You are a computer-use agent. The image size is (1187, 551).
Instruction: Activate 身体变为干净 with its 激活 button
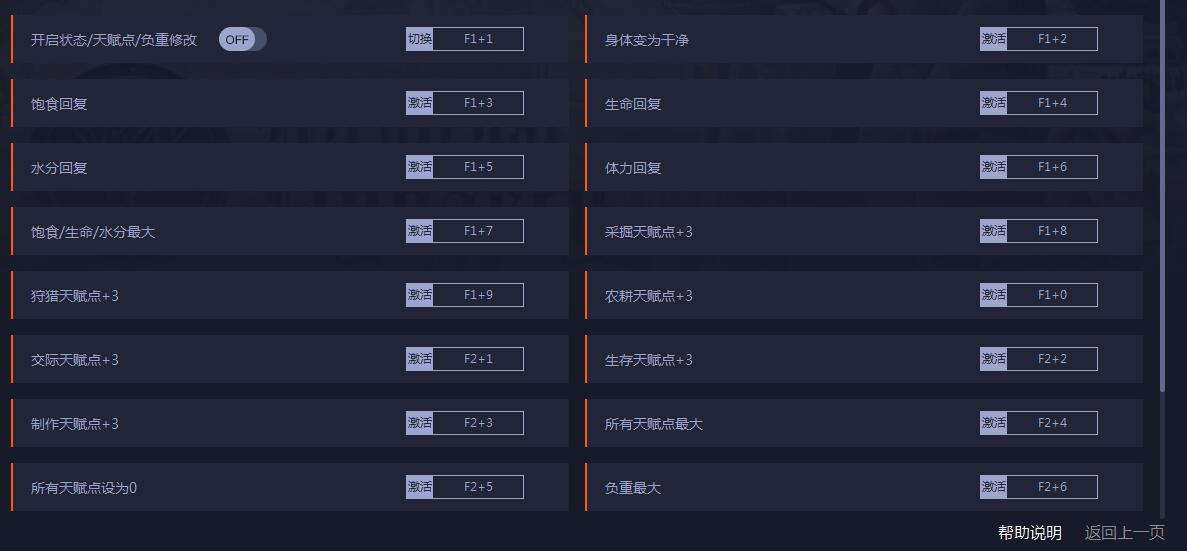click(993, 39)
